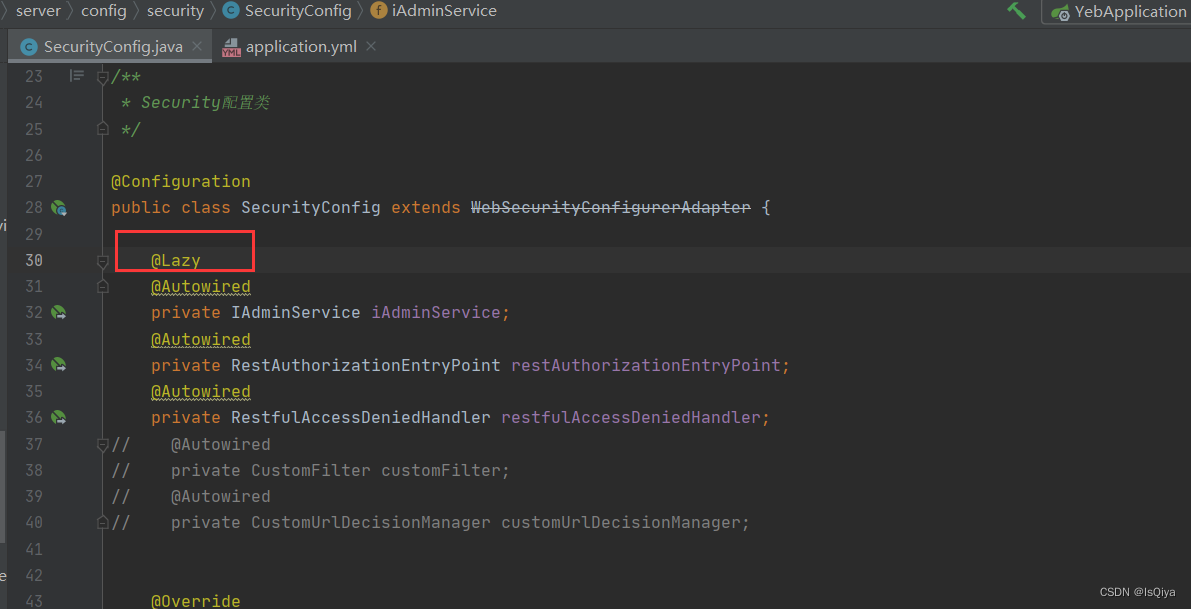Click the YebApplication run configuration icon

(1063, 11)
